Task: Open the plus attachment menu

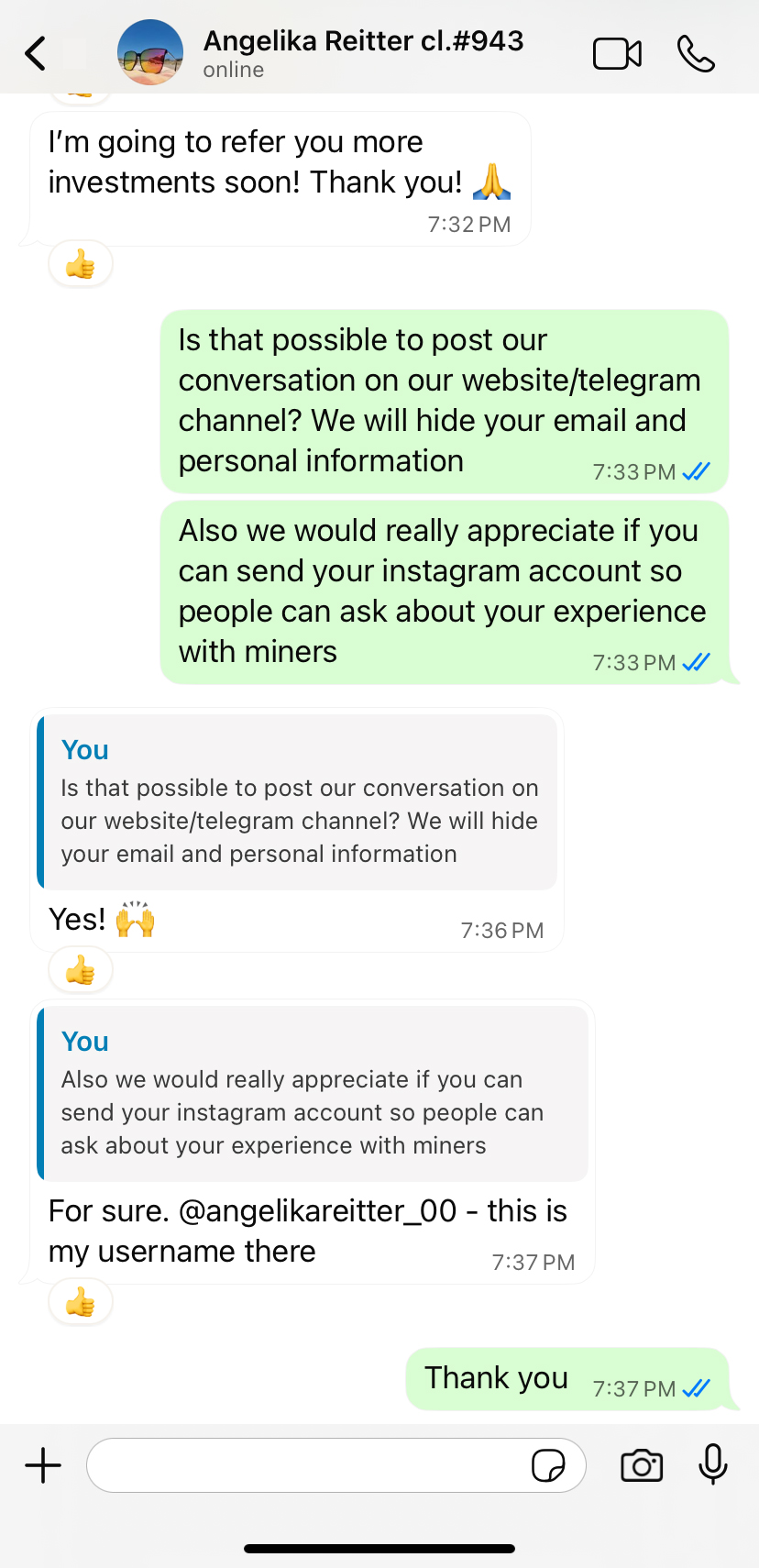Action: point(43,1465)
